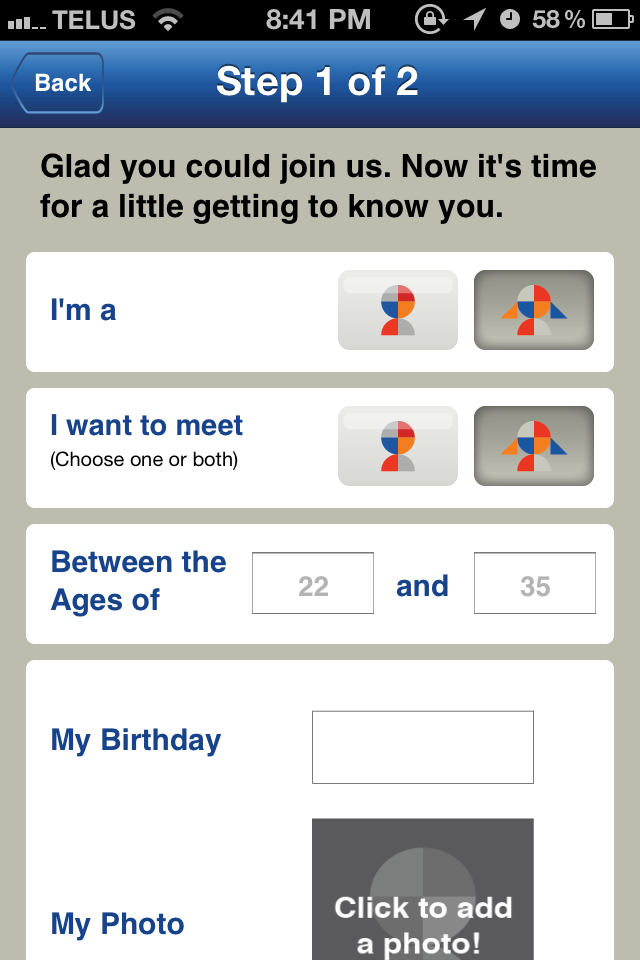Choose female icon in "I want to meet"
The height and width of the screenshot is (960, 640).
[x=533, y=446]
